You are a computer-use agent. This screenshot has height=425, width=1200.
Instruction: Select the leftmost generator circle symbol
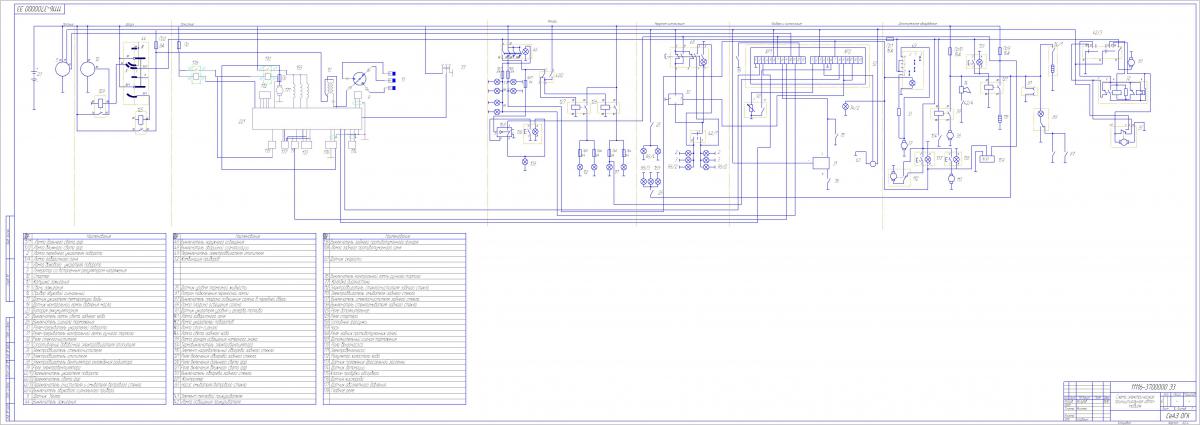click(x=62, y=69)
